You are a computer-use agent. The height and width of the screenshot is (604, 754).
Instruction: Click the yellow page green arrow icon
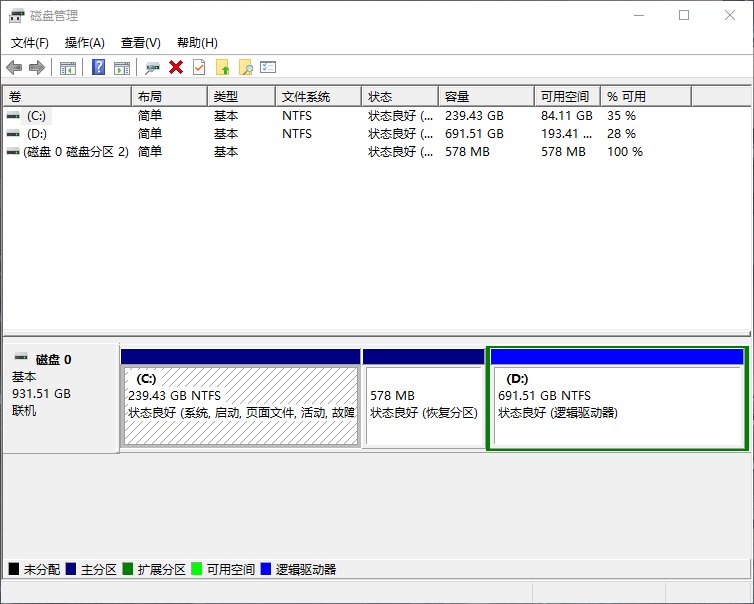click(x=223, y=67)
